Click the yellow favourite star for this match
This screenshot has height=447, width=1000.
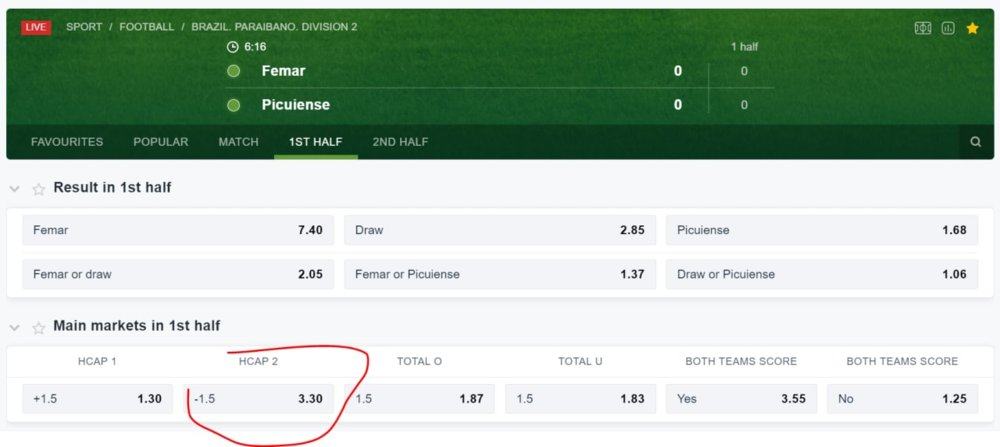click(973, 28)
